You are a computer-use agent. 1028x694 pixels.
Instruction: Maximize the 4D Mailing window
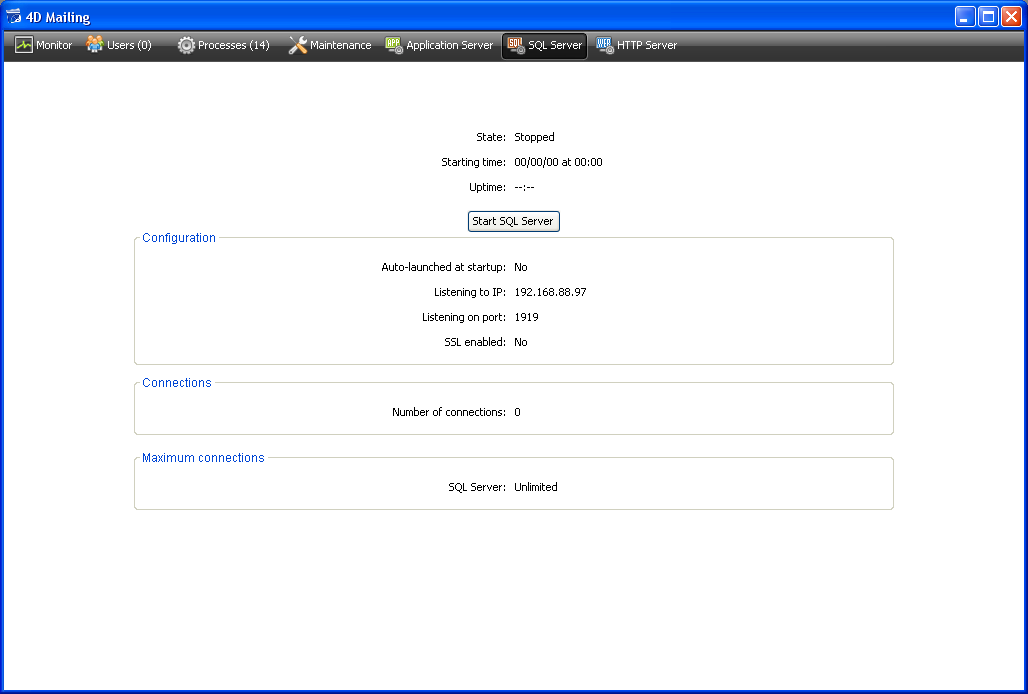point(988,16)
